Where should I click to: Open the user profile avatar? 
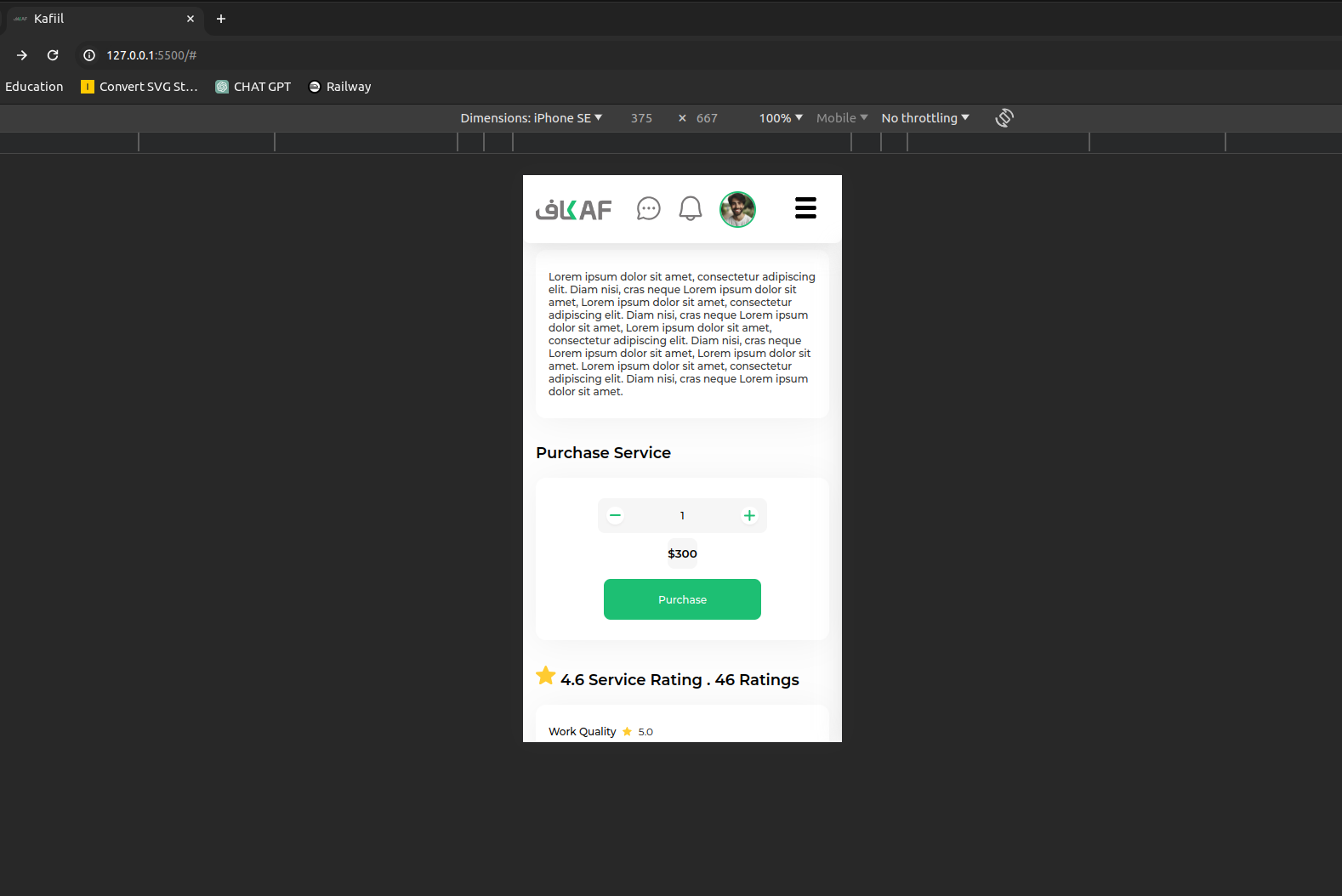737,209
